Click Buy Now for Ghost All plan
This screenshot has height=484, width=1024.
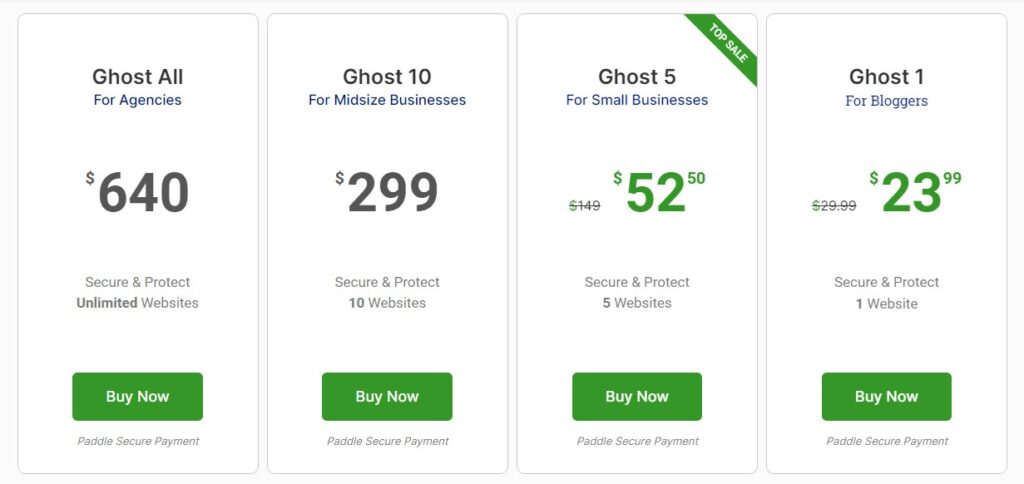[137, 396]
